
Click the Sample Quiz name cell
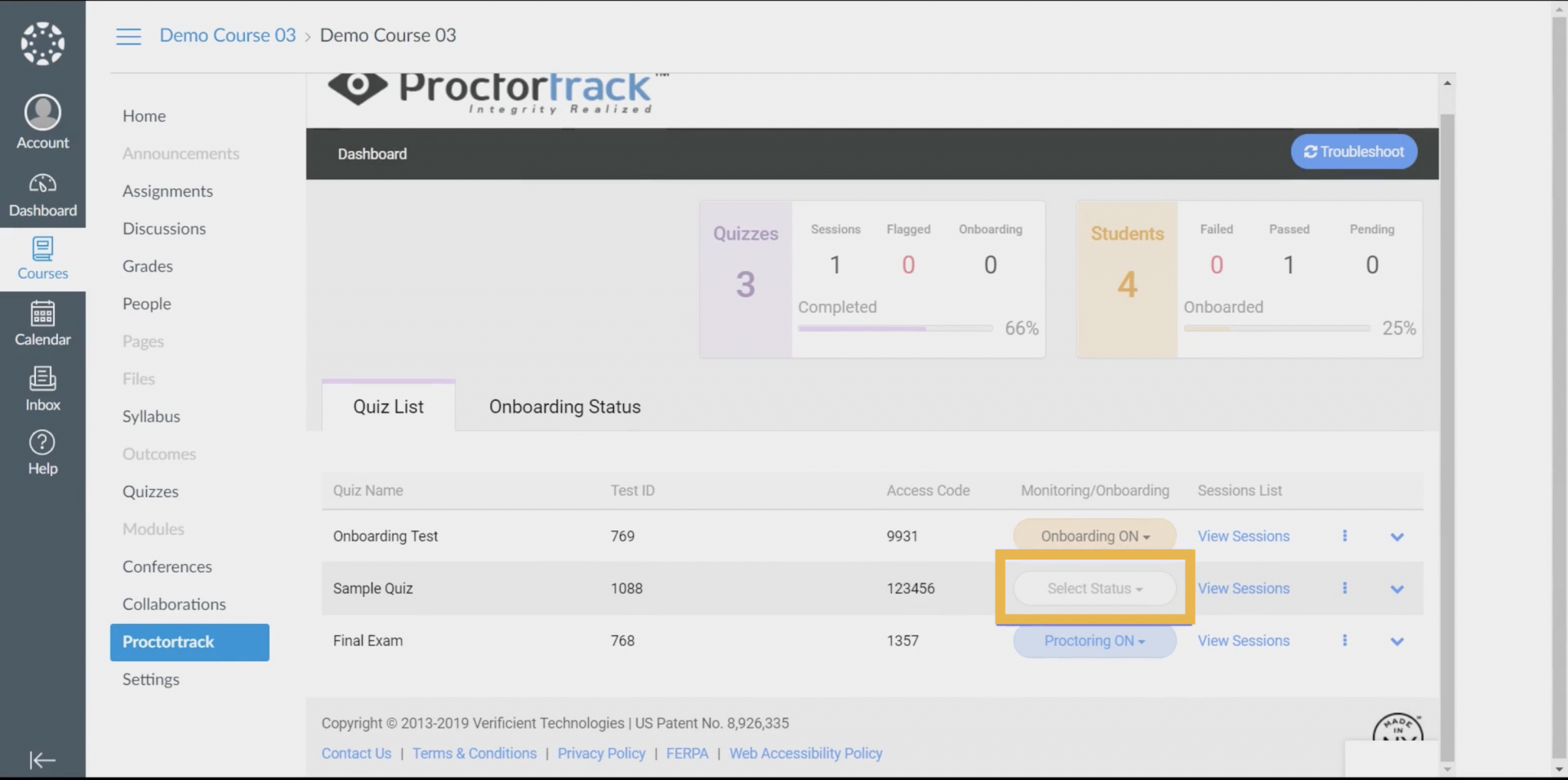tap(373, 588)
